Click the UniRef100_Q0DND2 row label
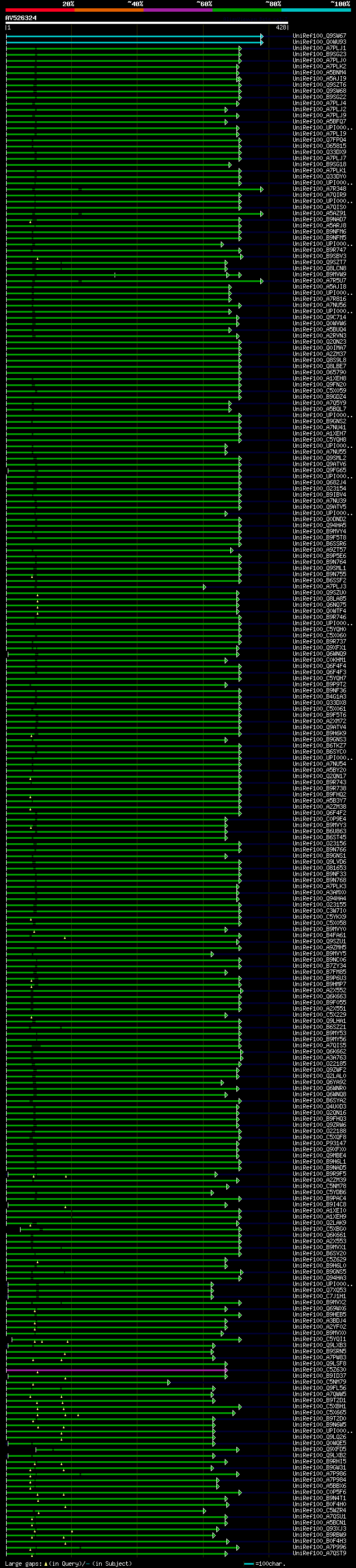356x1568 pixels. pyautogui.click(x=319, y=520)
